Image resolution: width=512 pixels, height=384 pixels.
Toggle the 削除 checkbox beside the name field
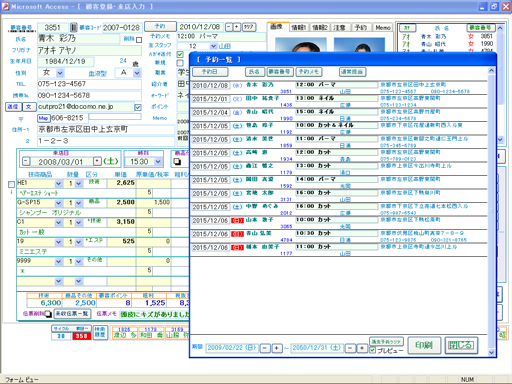pyautogui.click(x=139, y=40)
